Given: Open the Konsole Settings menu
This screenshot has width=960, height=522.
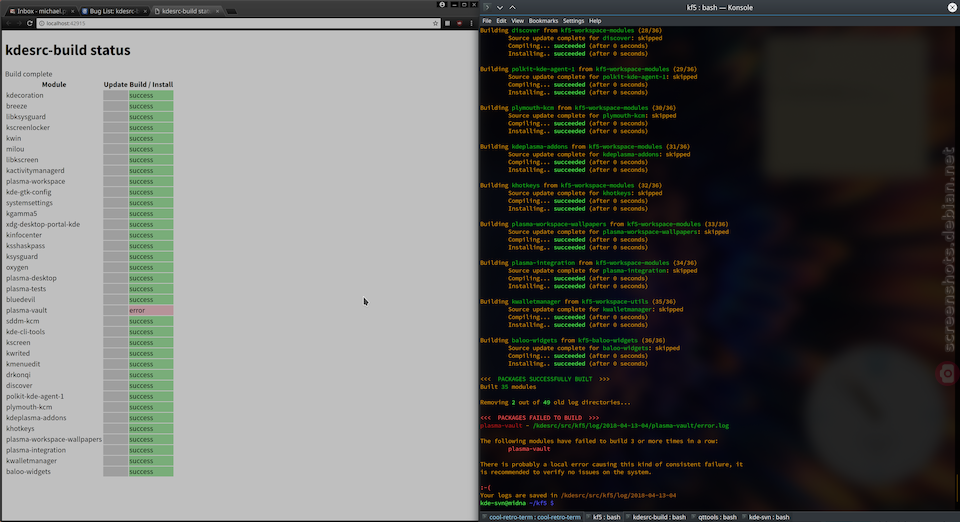Looking at the screenshot, I should [x=574, y=21].
